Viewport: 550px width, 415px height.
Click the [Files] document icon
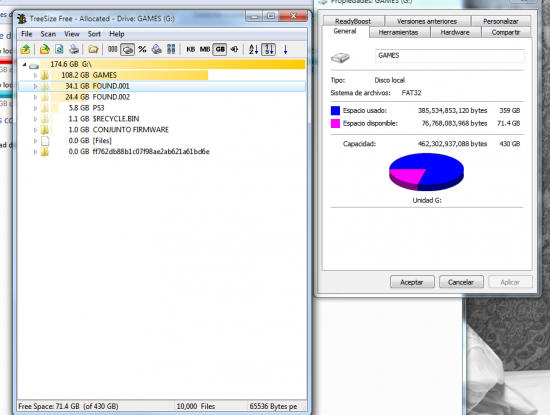[x=45, y=141]
